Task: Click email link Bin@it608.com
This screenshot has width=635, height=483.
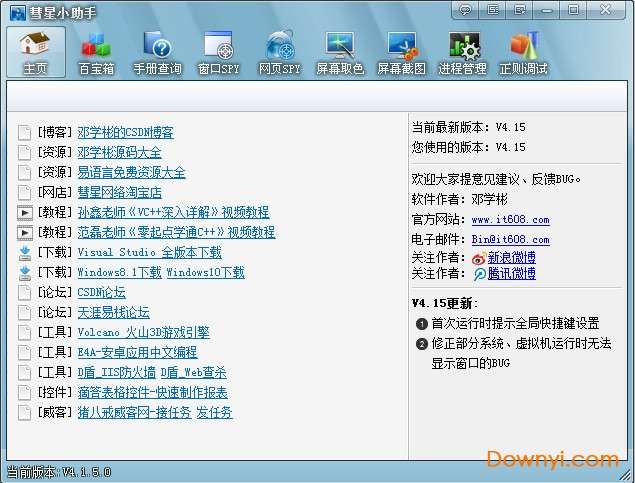Action: click(511, 240)
